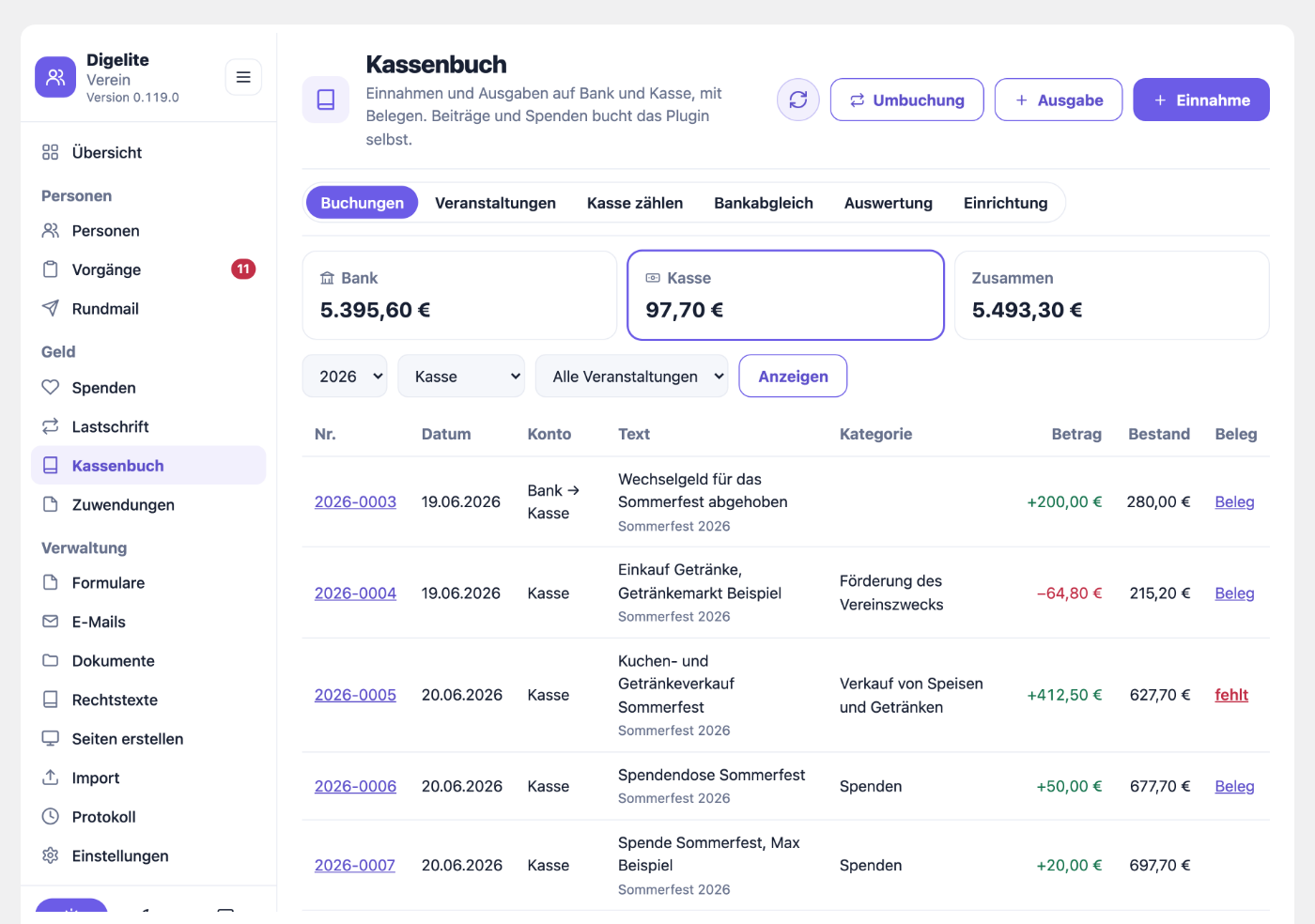Open Übersicht in the sidebar

148,152
